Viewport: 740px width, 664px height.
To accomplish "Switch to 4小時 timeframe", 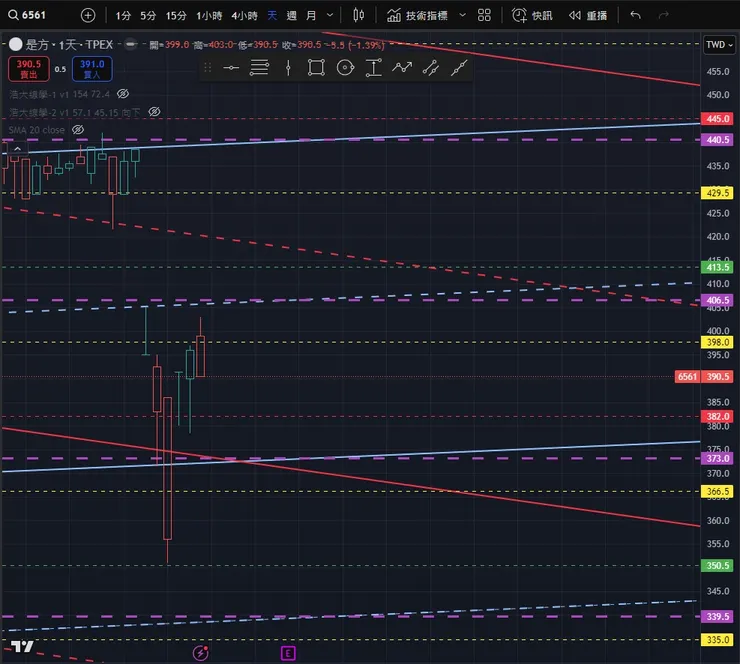I will 244,16.
